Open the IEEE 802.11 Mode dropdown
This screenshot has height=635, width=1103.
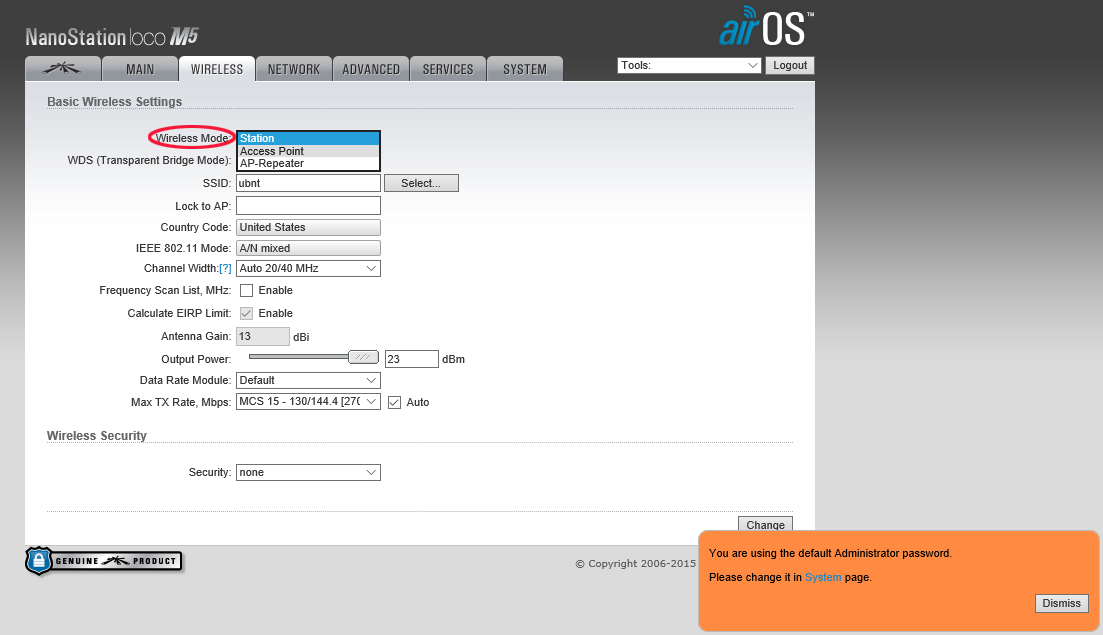(308, 248)
